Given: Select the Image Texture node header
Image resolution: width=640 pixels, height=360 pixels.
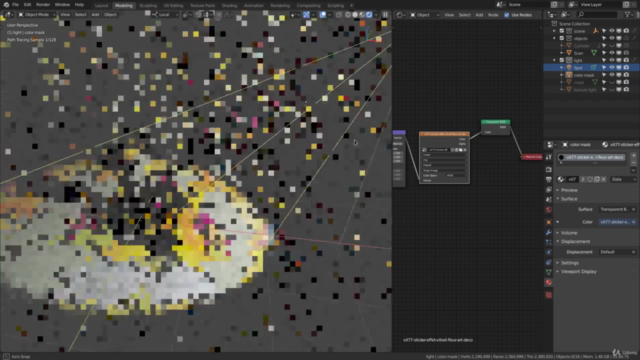Looking at the screenshot, I should click(444, 134).
